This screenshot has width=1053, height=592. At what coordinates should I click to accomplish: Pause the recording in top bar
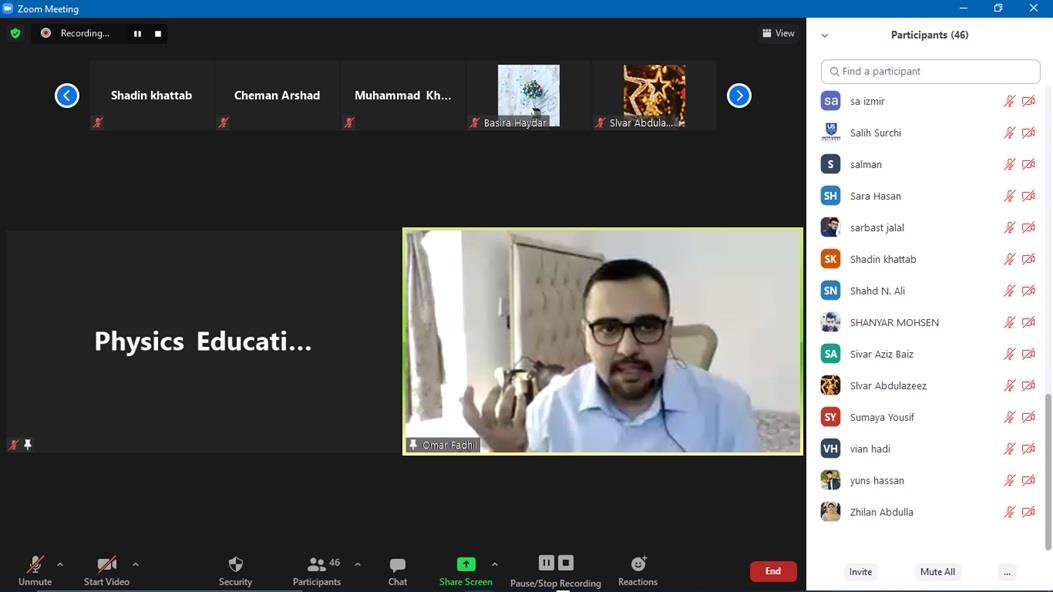click(x=138, y=33)
